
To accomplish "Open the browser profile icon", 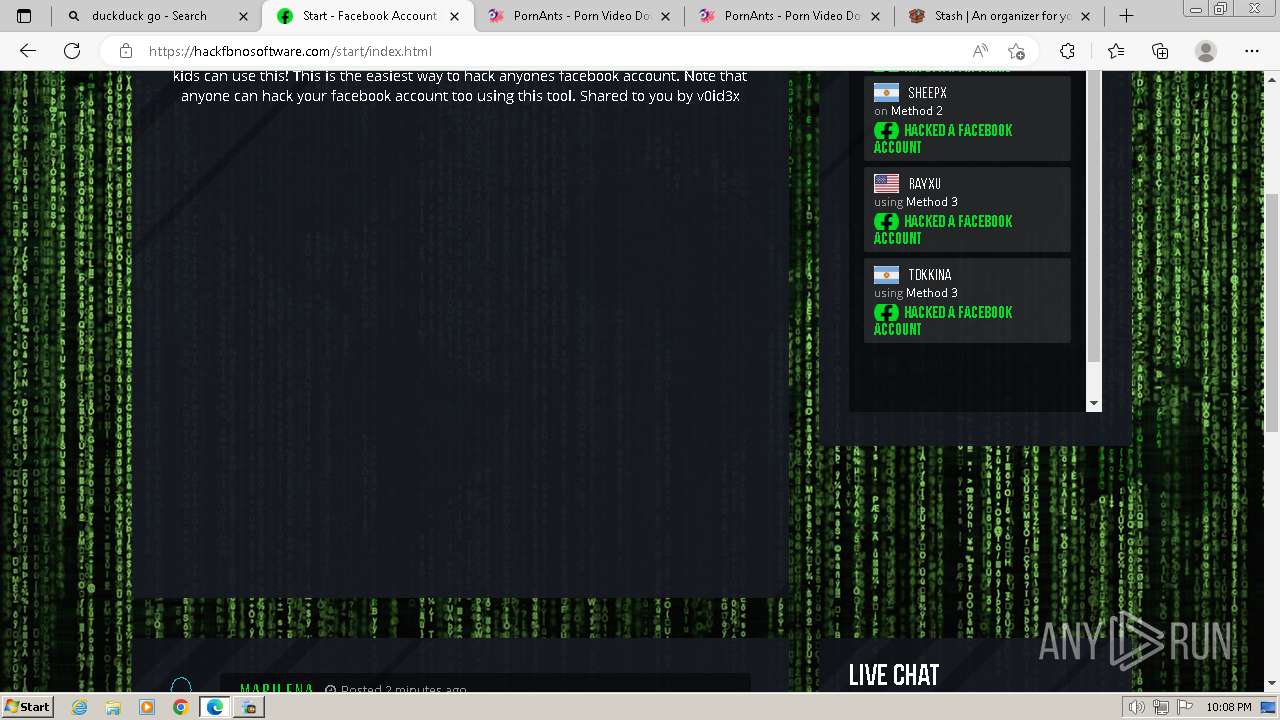I will [x=1206, y=52].
